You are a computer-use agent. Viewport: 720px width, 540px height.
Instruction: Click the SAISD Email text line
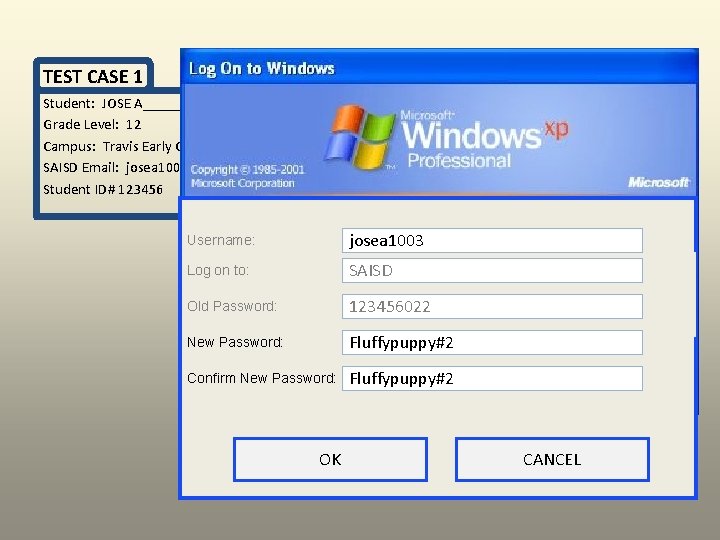(x=111, y=168)
